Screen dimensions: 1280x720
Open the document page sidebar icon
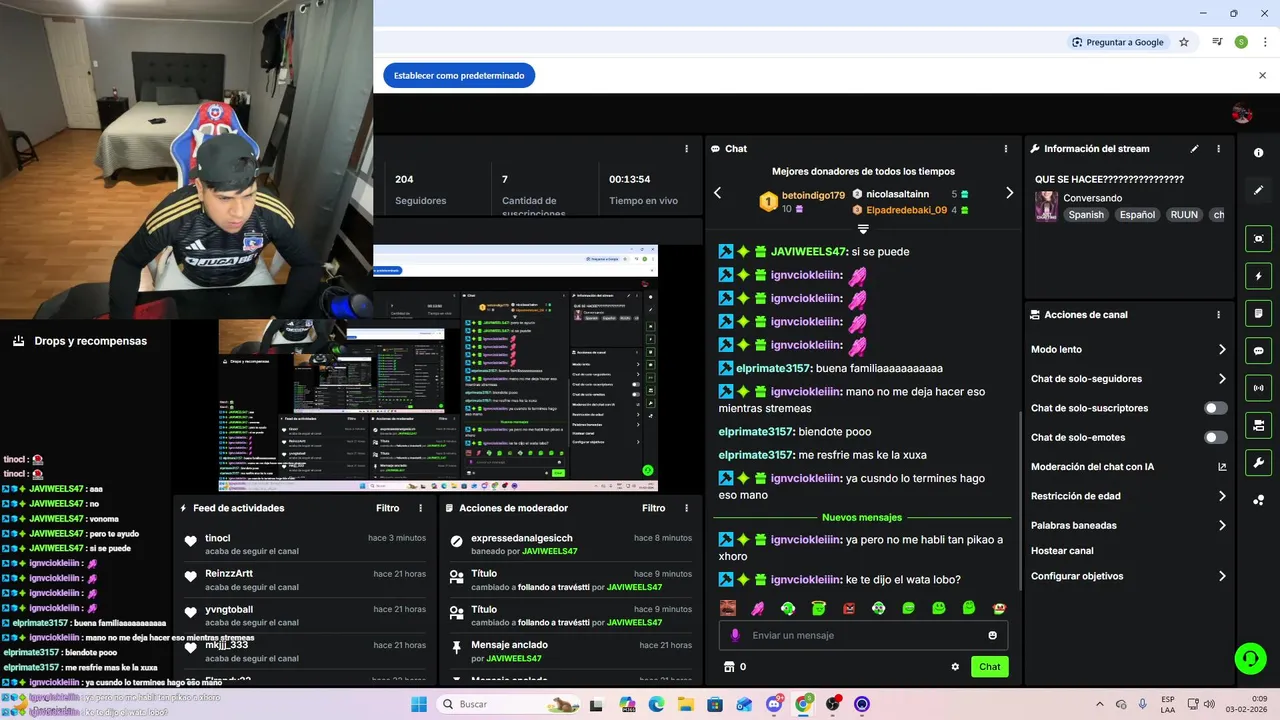pos(1258,314)
